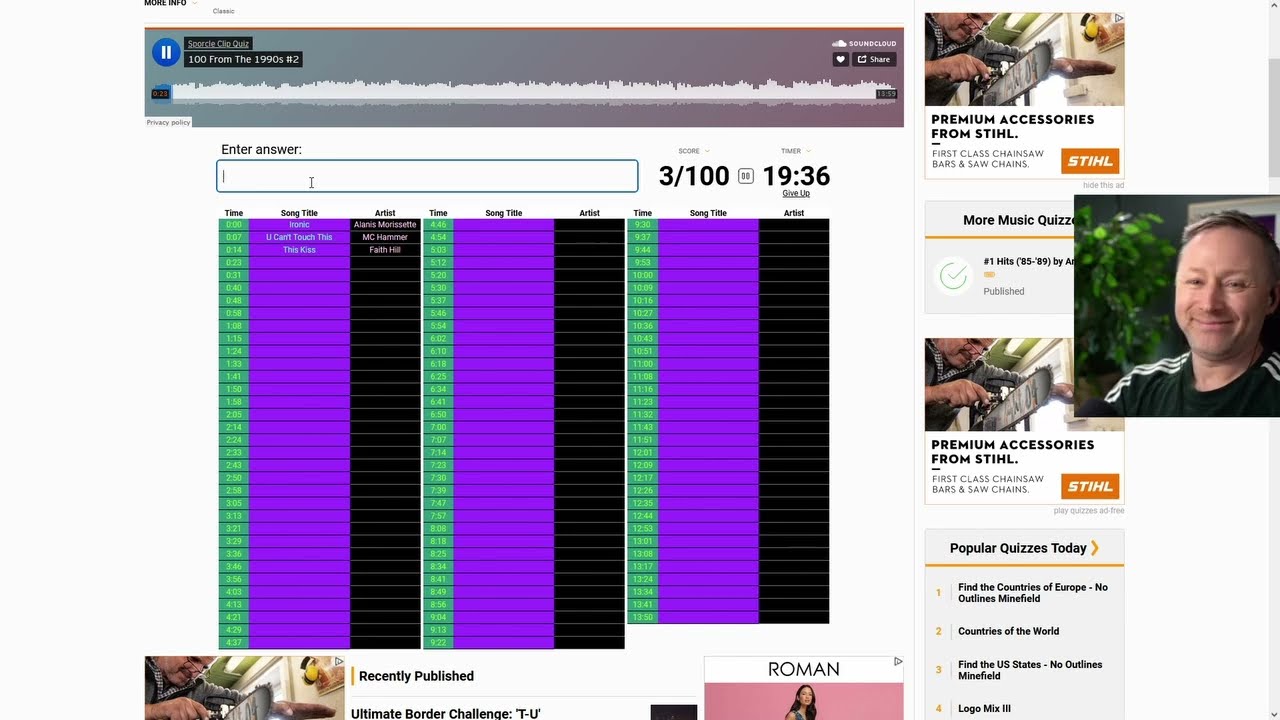Click the AdChoices icon on top STIHL ad
The image size is (1280, 720).
coord(1119,18)
